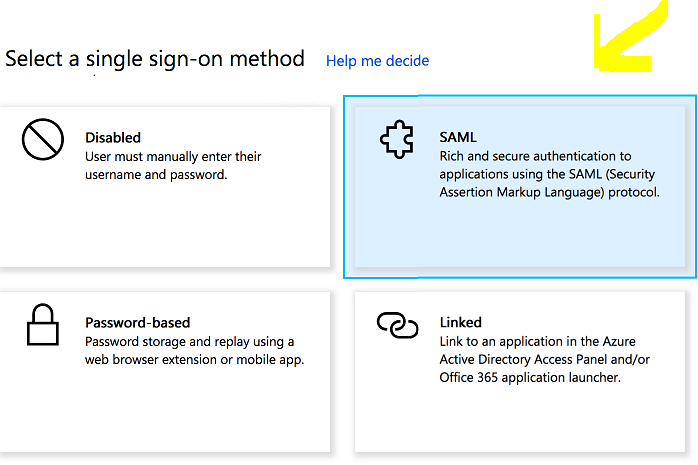Screen dimensions: 698x465
Task: Click the Disabled prohibition circle icon
Action: pyautogui.click(x=43, y=139)
